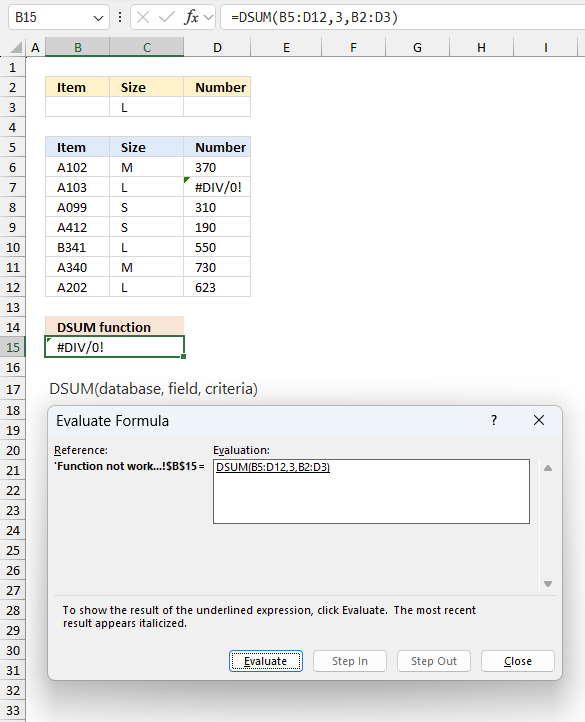Click the evaluation scroll up arrow

(548, 468)
